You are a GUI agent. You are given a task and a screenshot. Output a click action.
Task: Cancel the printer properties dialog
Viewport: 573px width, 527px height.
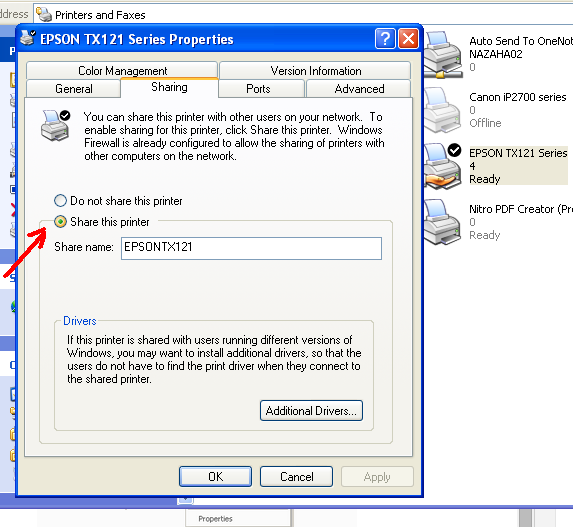[296, 477]
